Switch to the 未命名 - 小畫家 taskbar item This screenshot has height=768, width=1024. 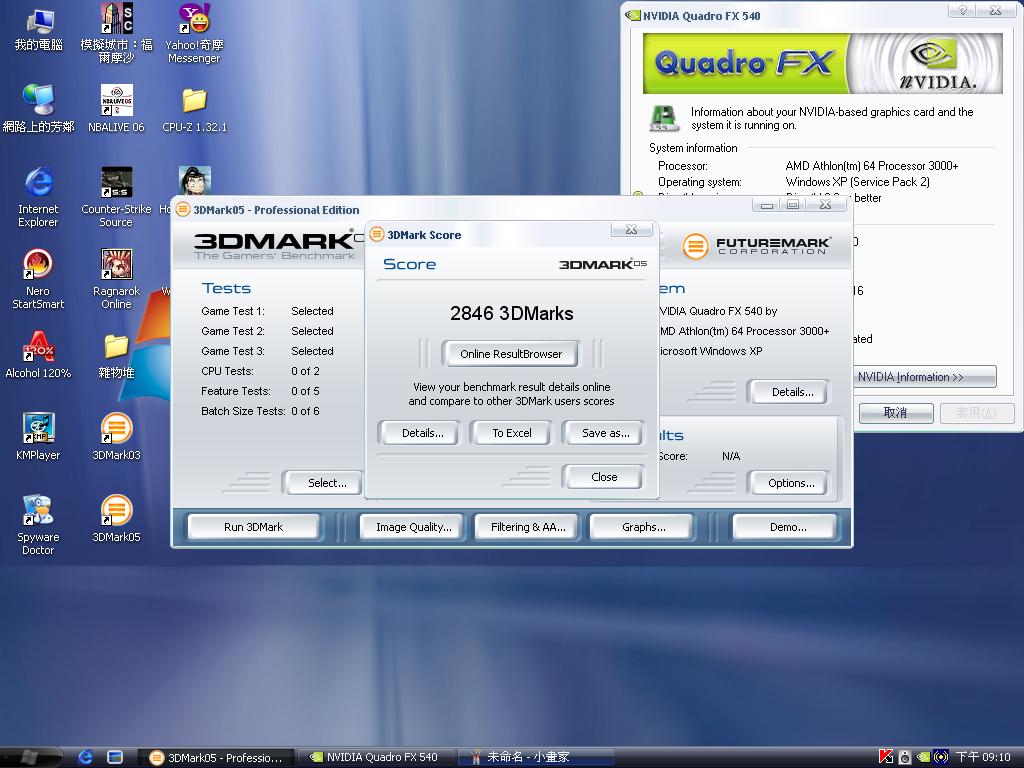pyautogui.click(x=536, y=758)
